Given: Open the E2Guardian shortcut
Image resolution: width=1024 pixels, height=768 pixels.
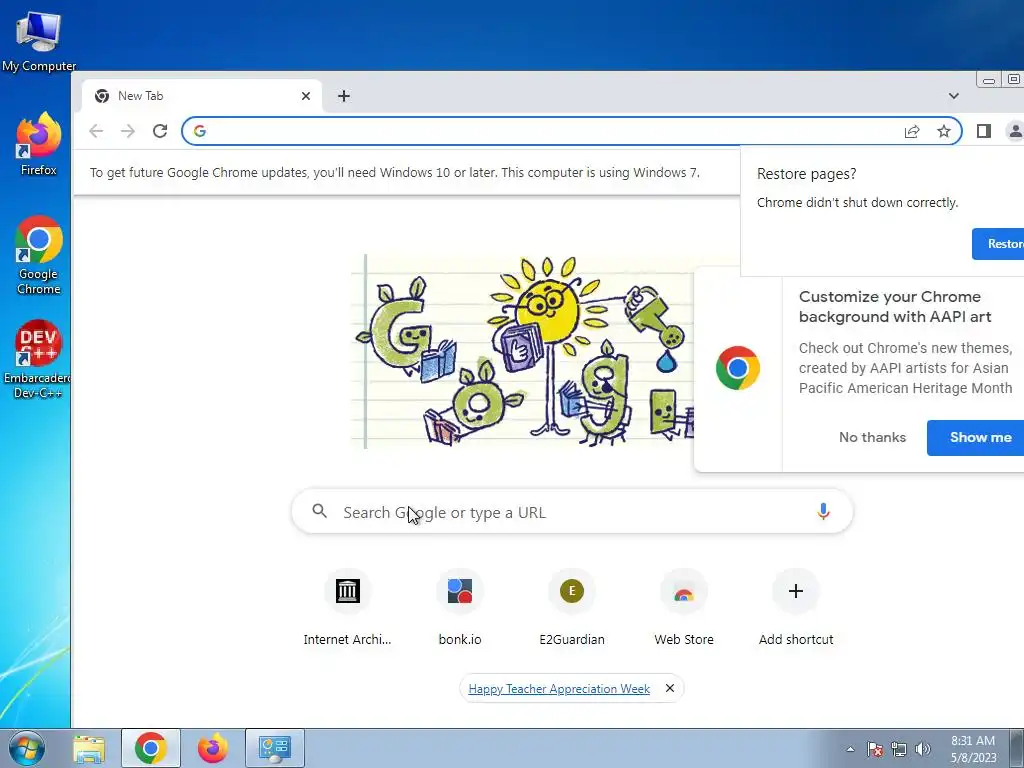Looking at the screenshot, I should (x=572, y=607).
